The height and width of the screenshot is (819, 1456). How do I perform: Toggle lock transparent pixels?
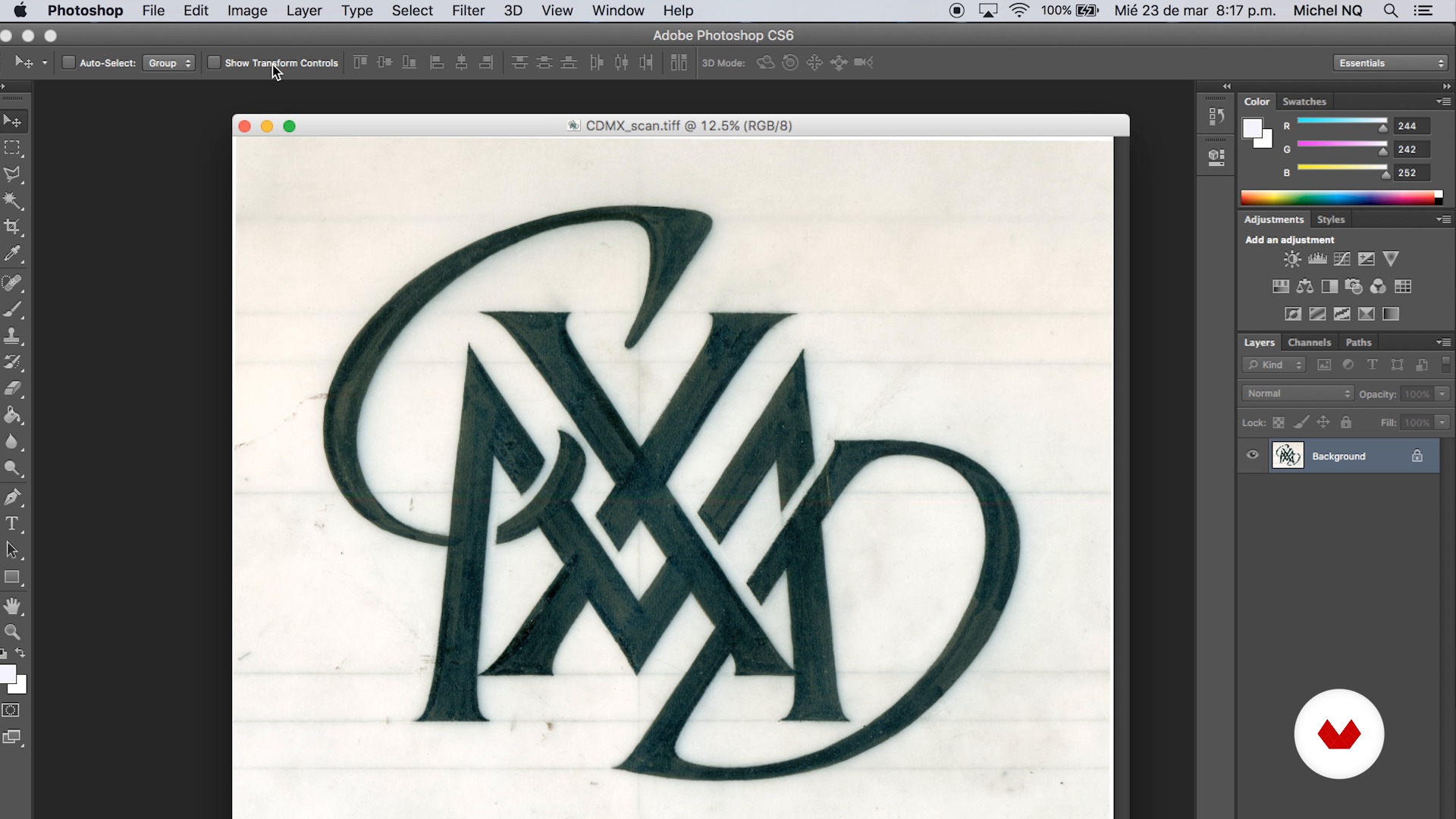(1279, 422)
